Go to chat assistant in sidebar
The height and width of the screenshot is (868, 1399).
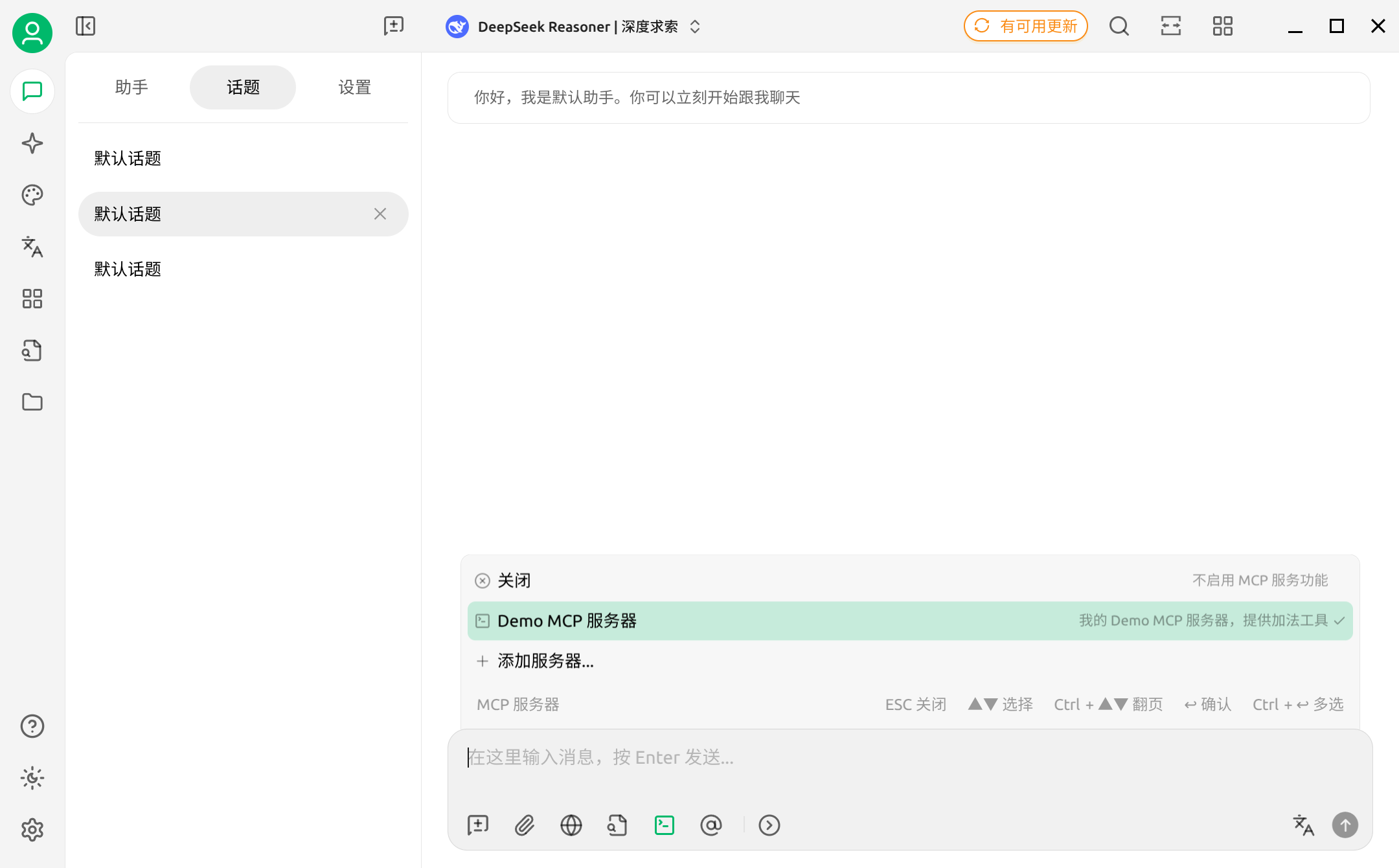tap(32, 91)
